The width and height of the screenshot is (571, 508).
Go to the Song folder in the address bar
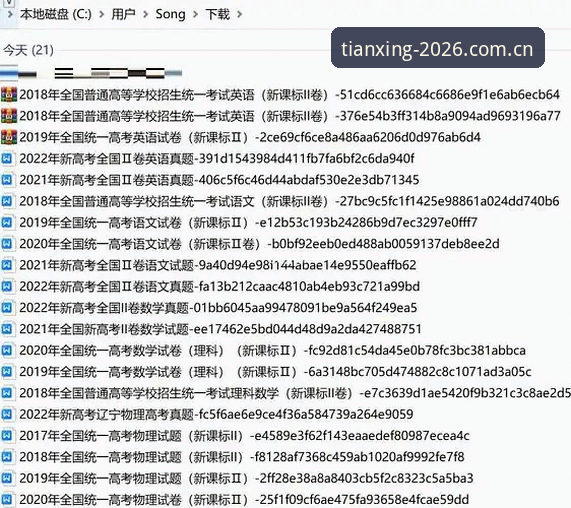pos(170,15)
